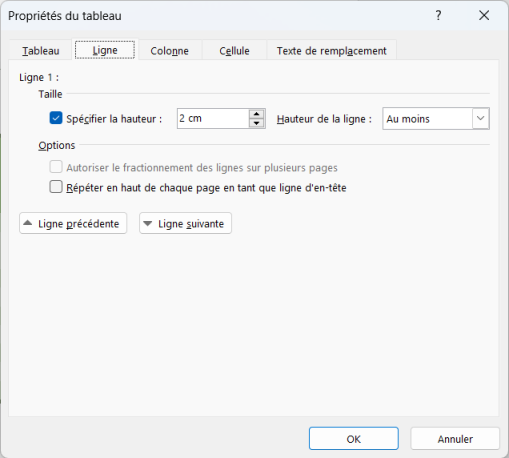Close the Propriétés du tableau dialog
This screenshot has height=458, width=509.
pos(484,15)
